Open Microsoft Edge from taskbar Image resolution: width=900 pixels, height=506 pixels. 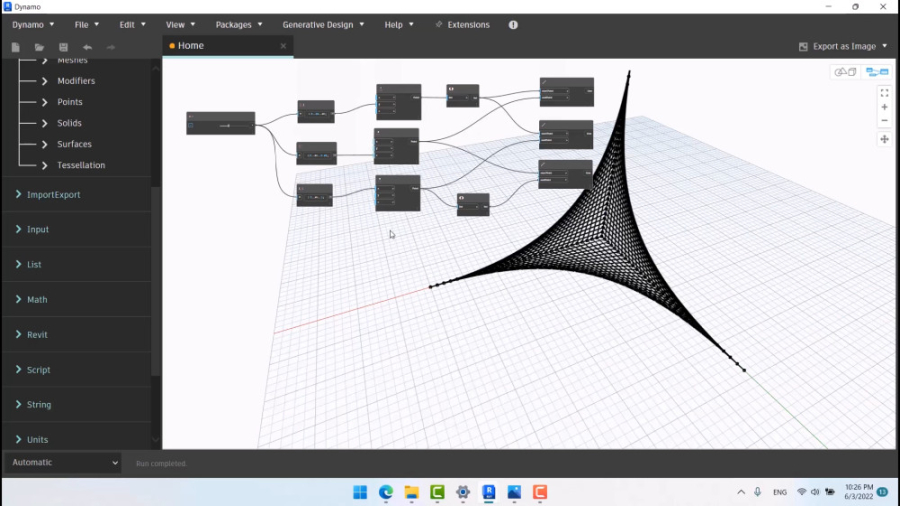pyautogui.click(x=386, y=492)
